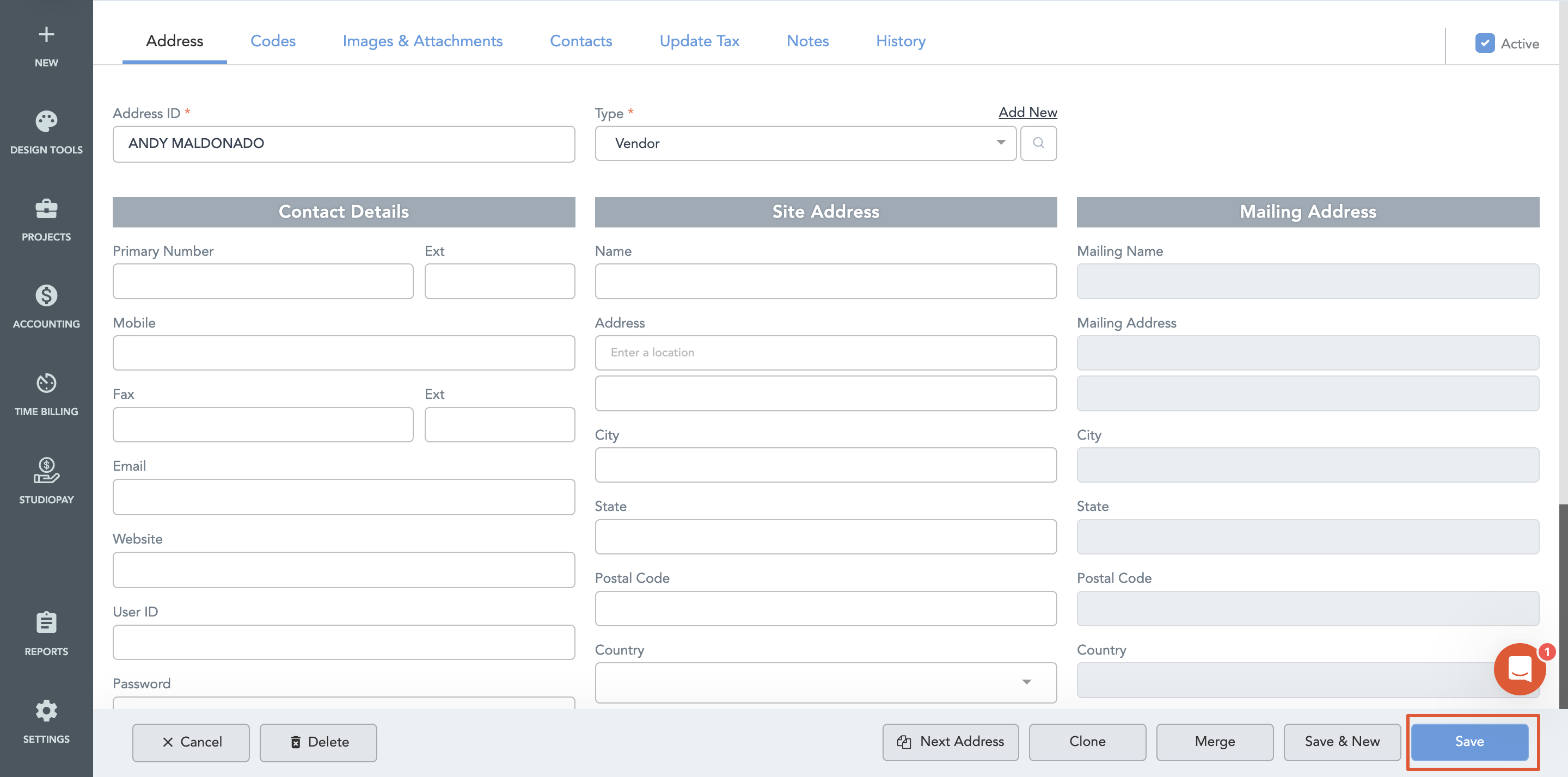This screenshot has width=1568, height=777.
Task: Expand the Site Address Country dropdown
Action: (825, 682)
